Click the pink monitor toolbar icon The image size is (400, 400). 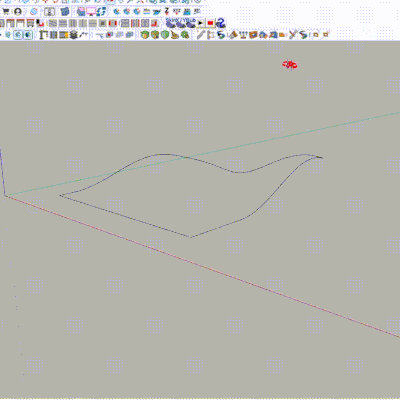91,12
